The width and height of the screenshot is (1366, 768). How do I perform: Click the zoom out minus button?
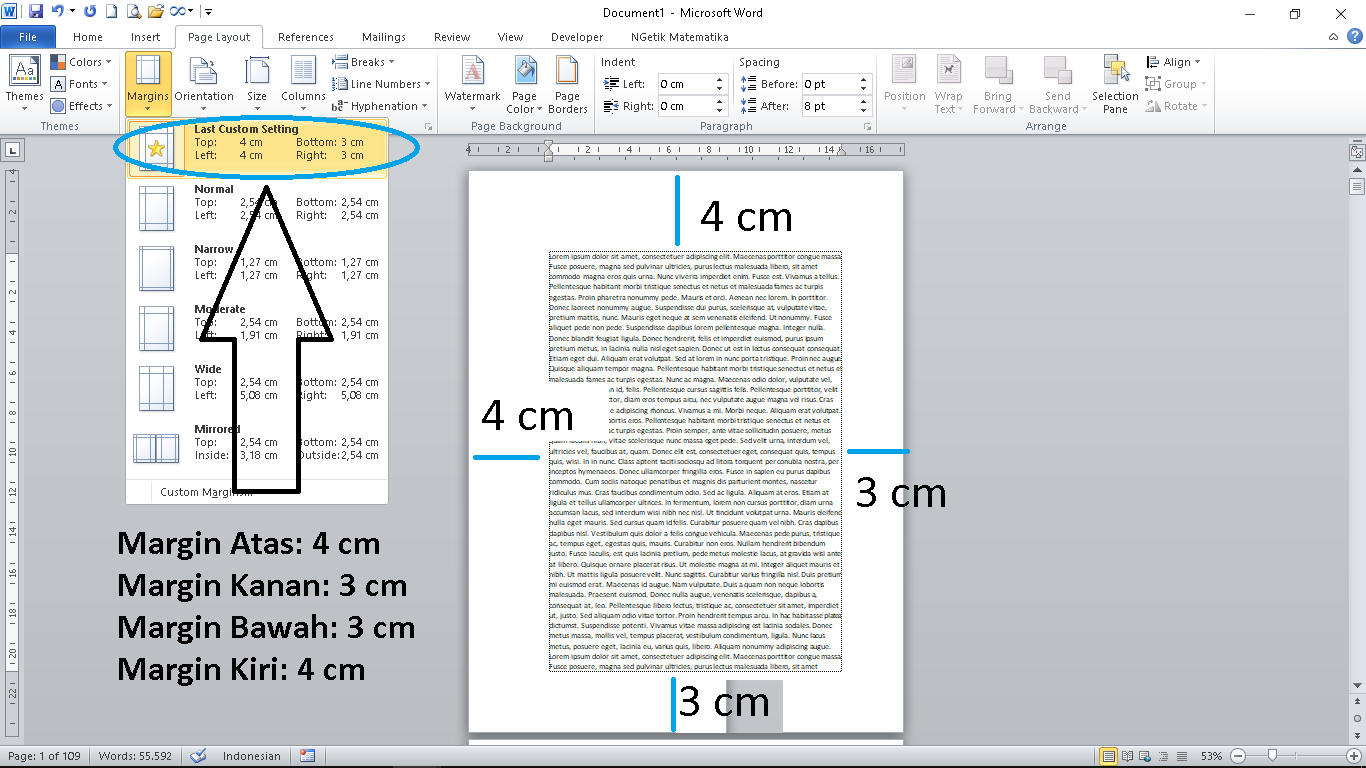(1239, 756)
